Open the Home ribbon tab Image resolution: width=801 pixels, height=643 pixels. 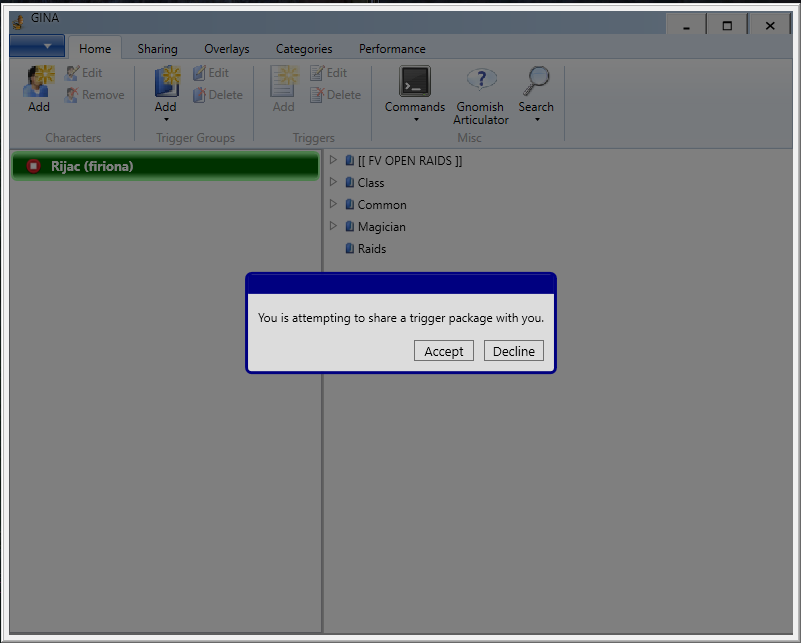coord(95,49)
